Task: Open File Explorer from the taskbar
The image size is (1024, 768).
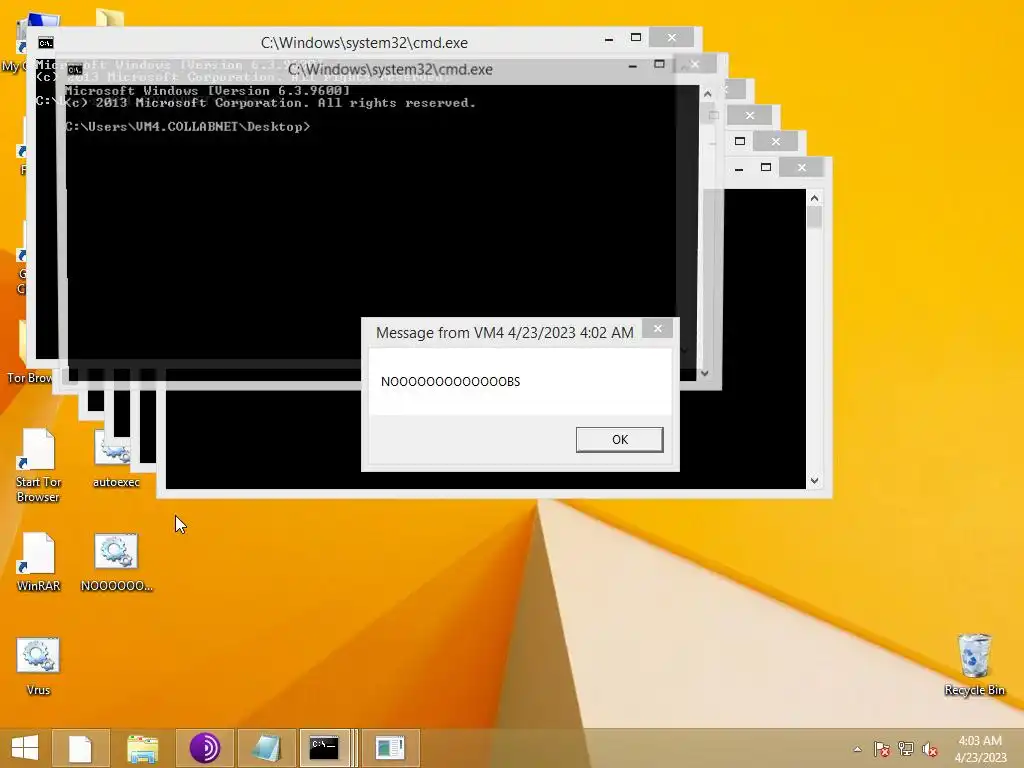Action: (x=142, y=748)
